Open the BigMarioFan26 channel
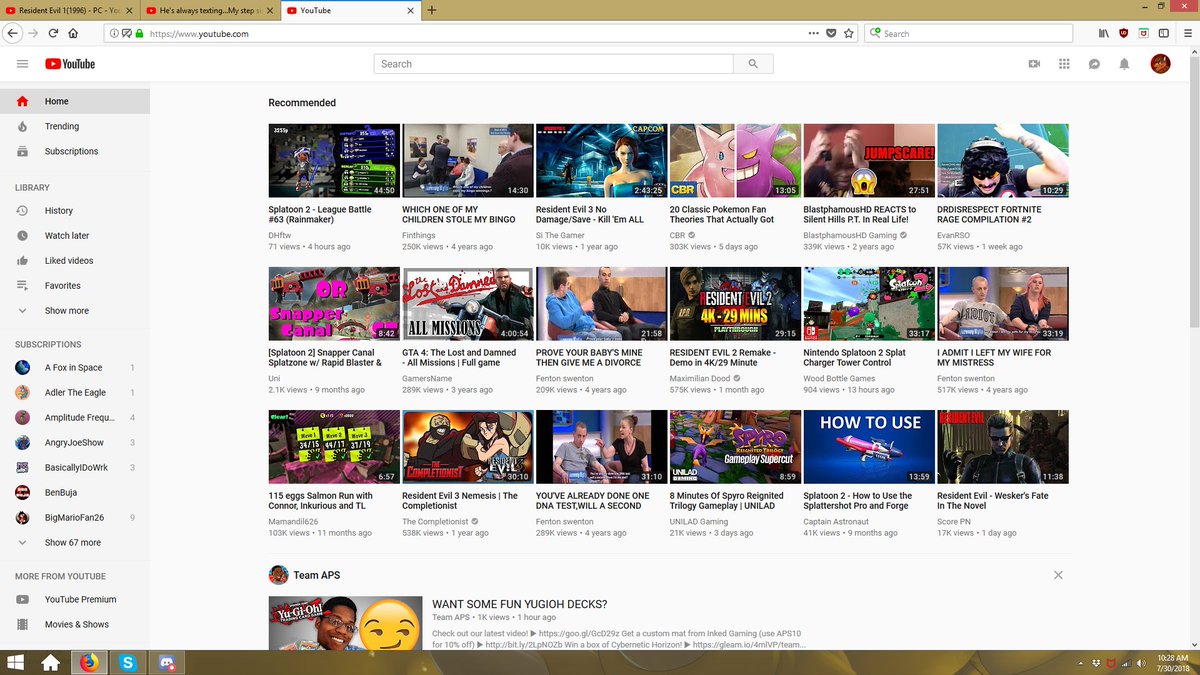Screen dimensions: 1200x675 pos(75,517)
